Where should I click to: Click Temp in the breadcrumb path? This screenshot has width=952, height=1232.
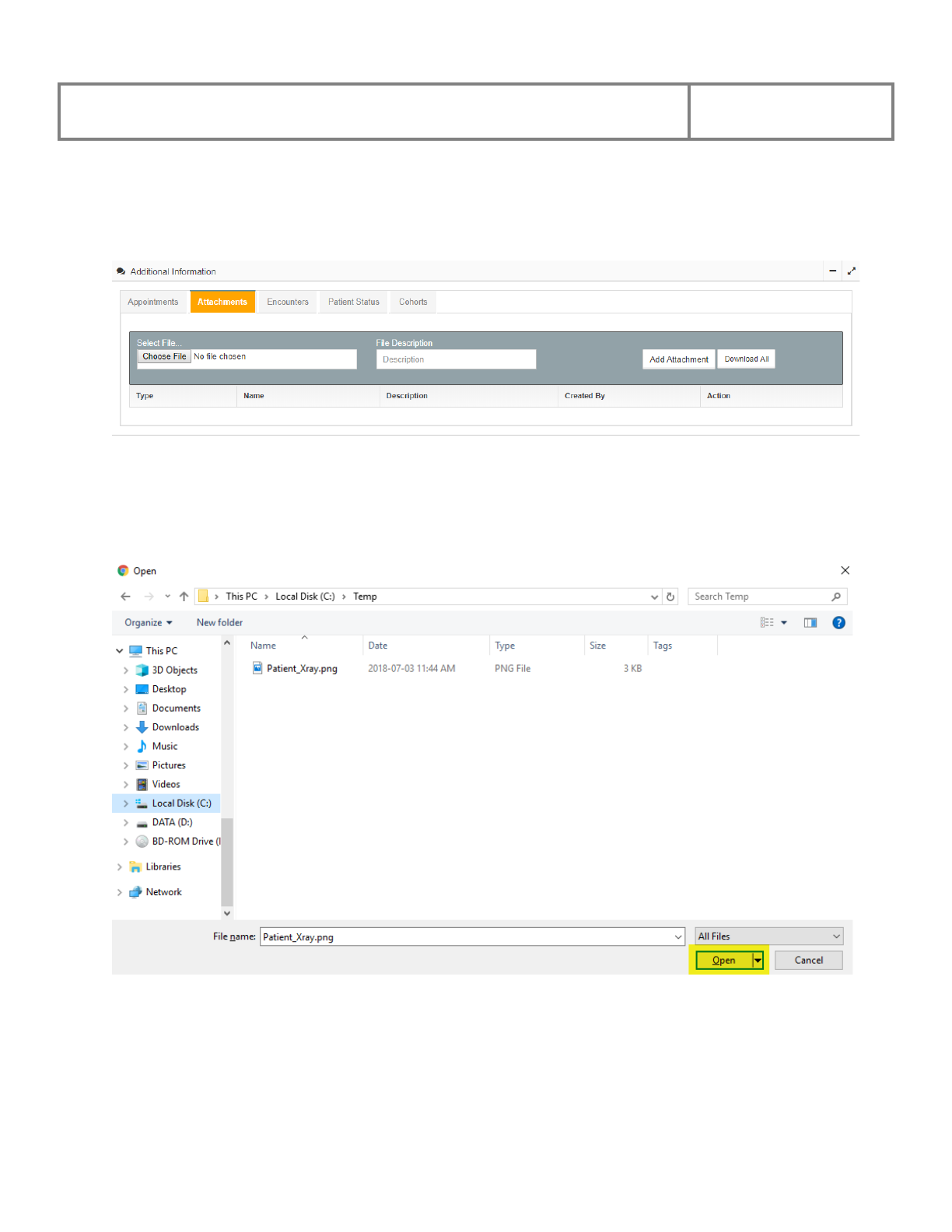point(365,597)
